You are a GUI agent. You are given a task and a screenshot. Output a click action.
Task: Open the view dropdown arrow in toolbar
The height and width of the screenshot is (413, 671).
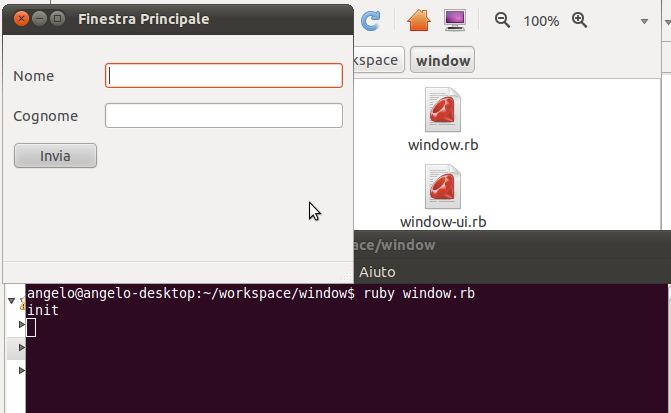click(644, 21)
